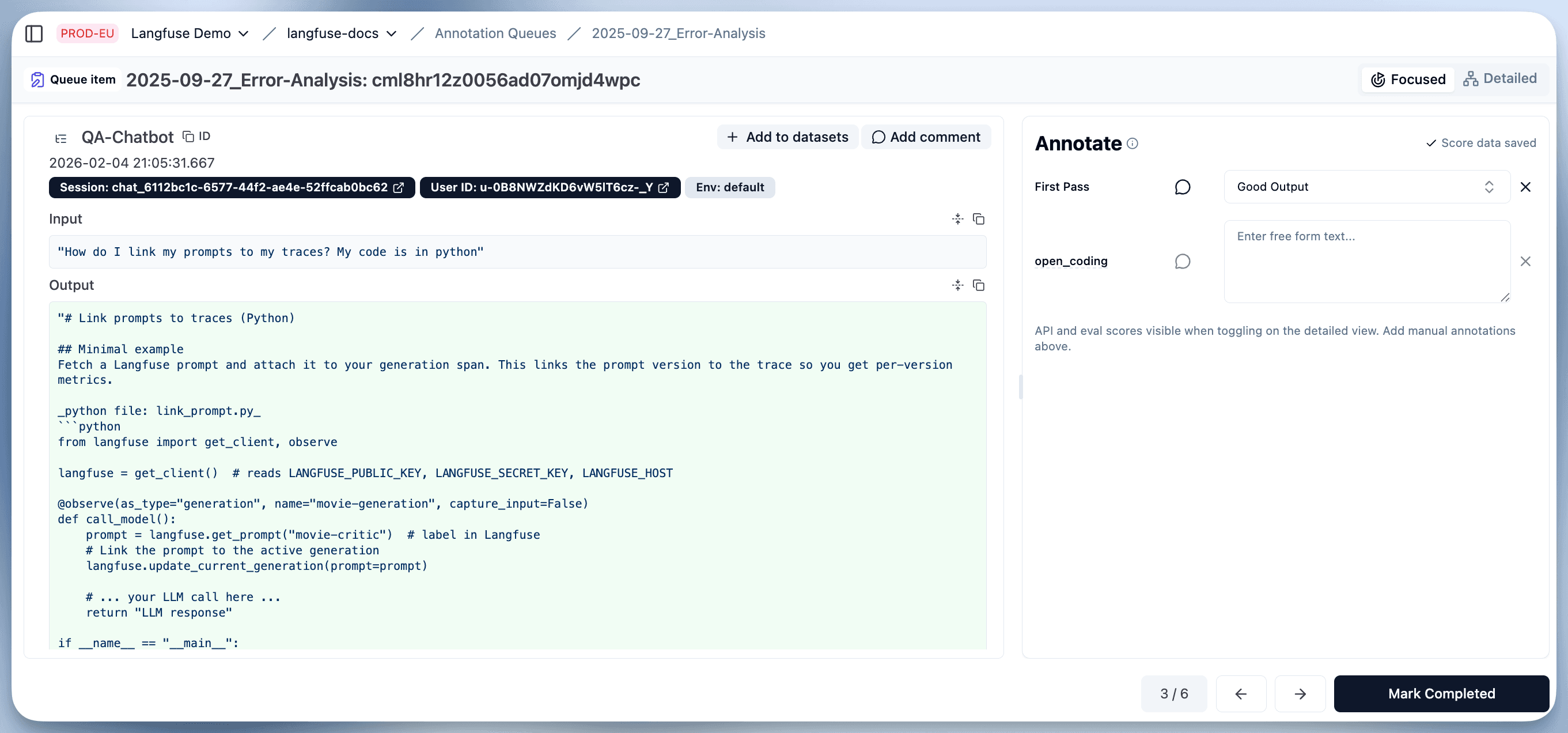Click the PROD-EU environment badge

click(87, 33)
